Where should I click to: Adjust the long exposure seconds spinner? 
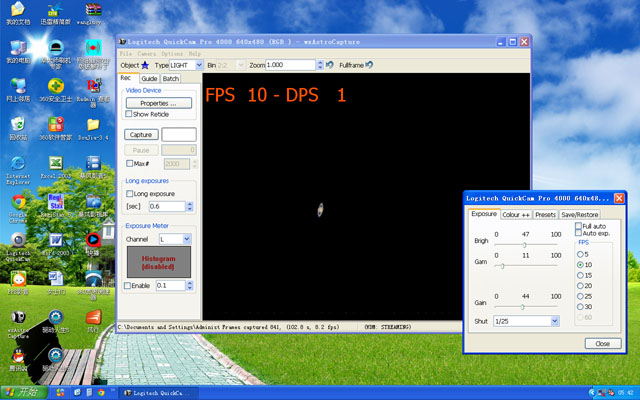pos(190,207)
